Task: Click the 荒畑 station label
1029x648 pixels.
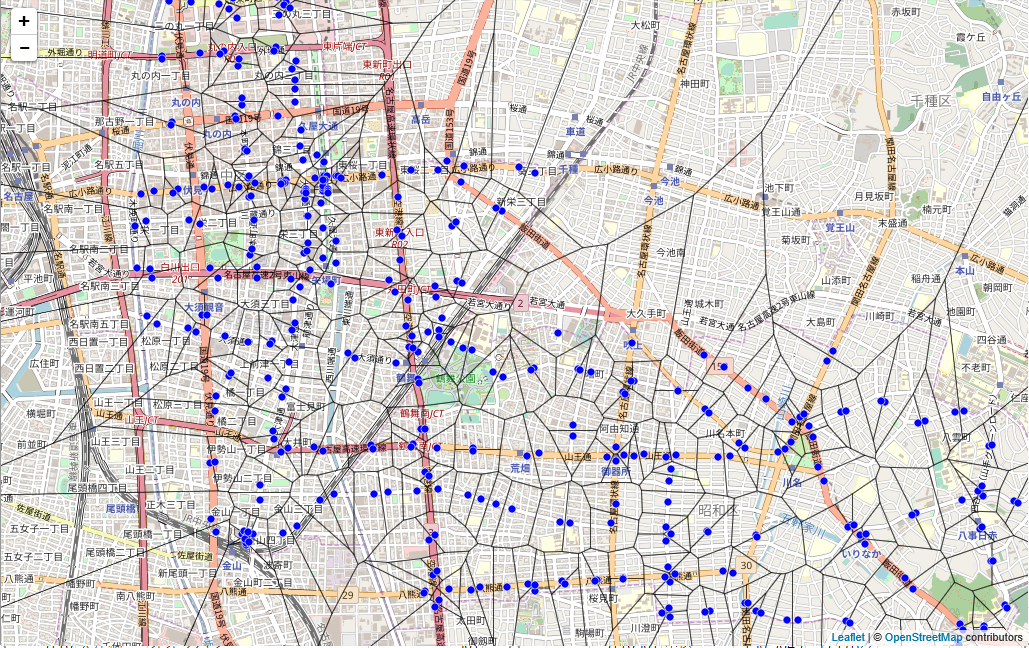Action: (520, 468)
